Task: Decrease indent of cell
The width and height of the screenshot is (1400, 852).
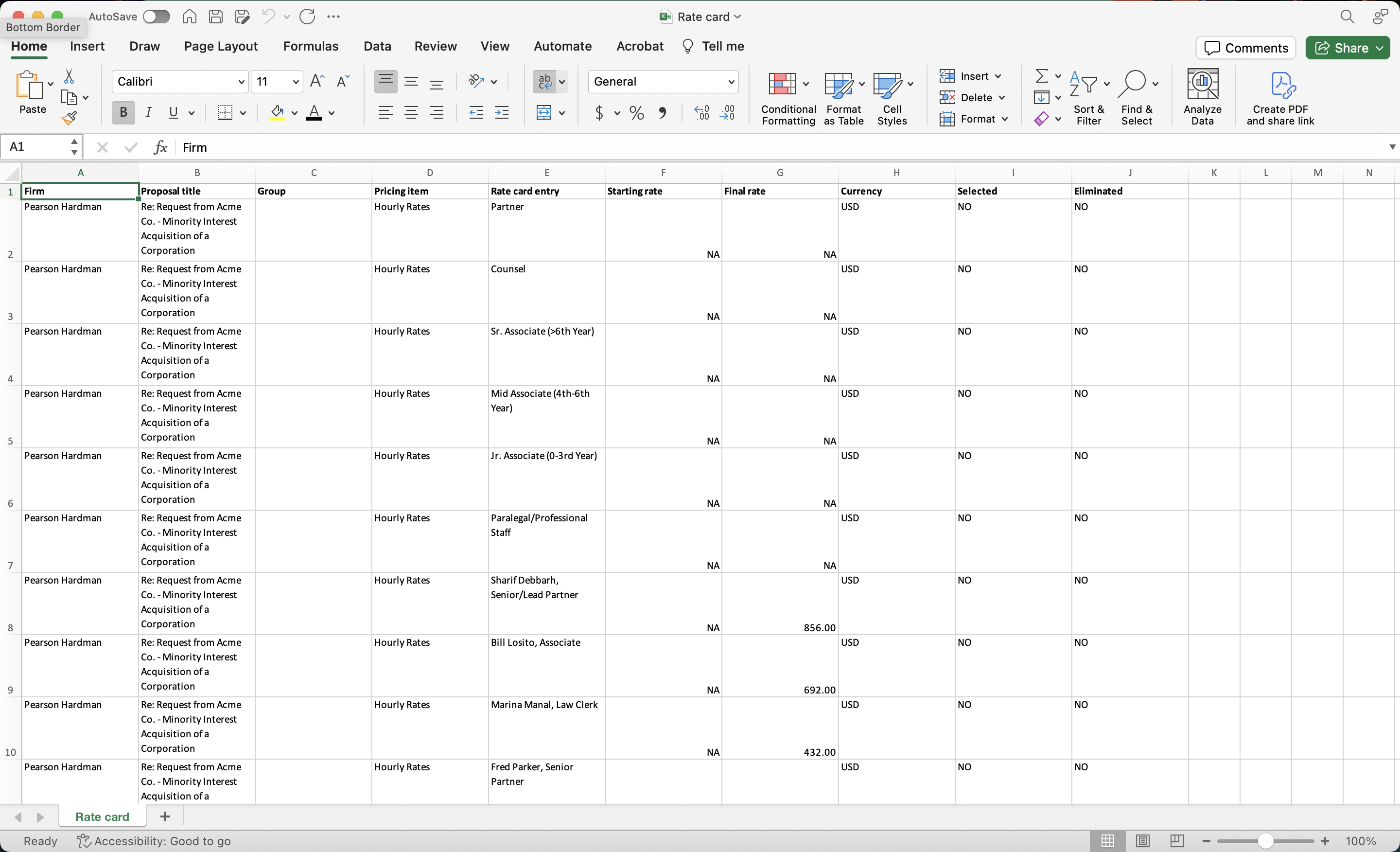Action: 476,112
